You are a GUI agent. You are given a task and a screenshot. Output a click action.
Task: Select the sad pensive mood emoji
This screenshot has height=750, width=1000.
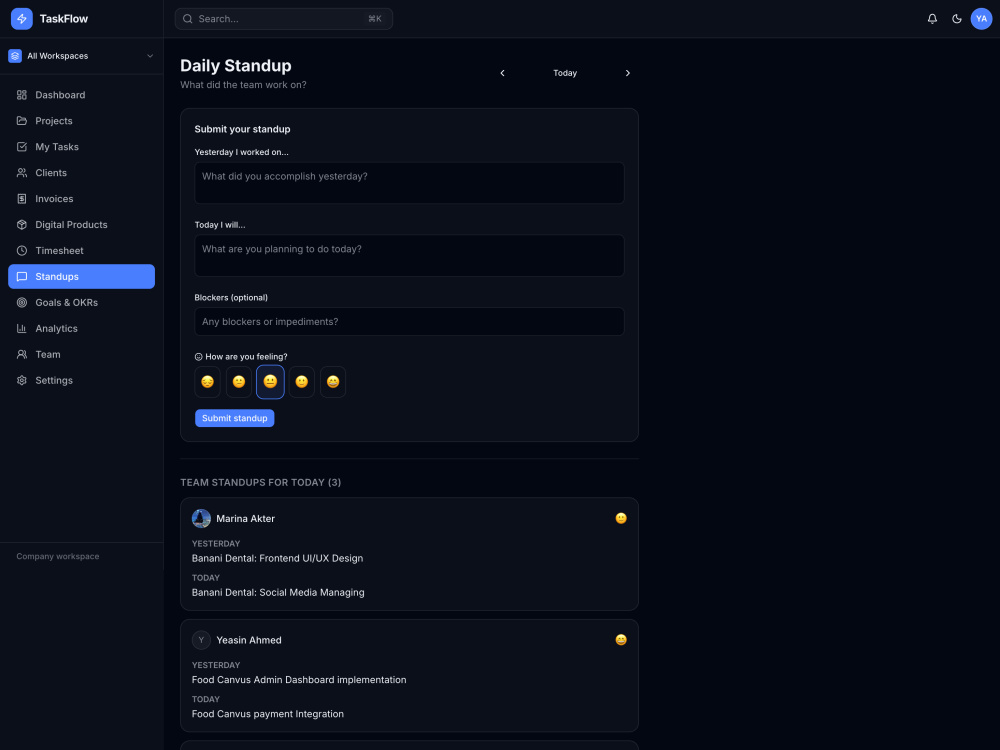207,381
